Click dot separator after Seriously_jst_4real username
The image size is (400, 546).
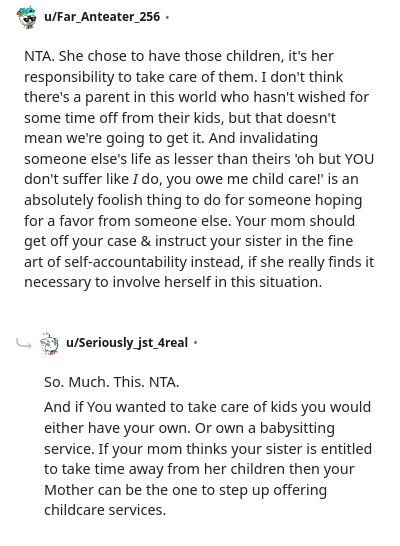click(x=195, y=343)
